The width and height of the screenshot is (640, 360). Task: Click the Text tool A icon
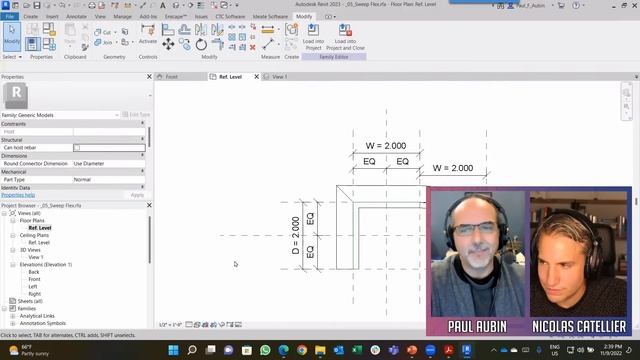[x=162, y=5]
